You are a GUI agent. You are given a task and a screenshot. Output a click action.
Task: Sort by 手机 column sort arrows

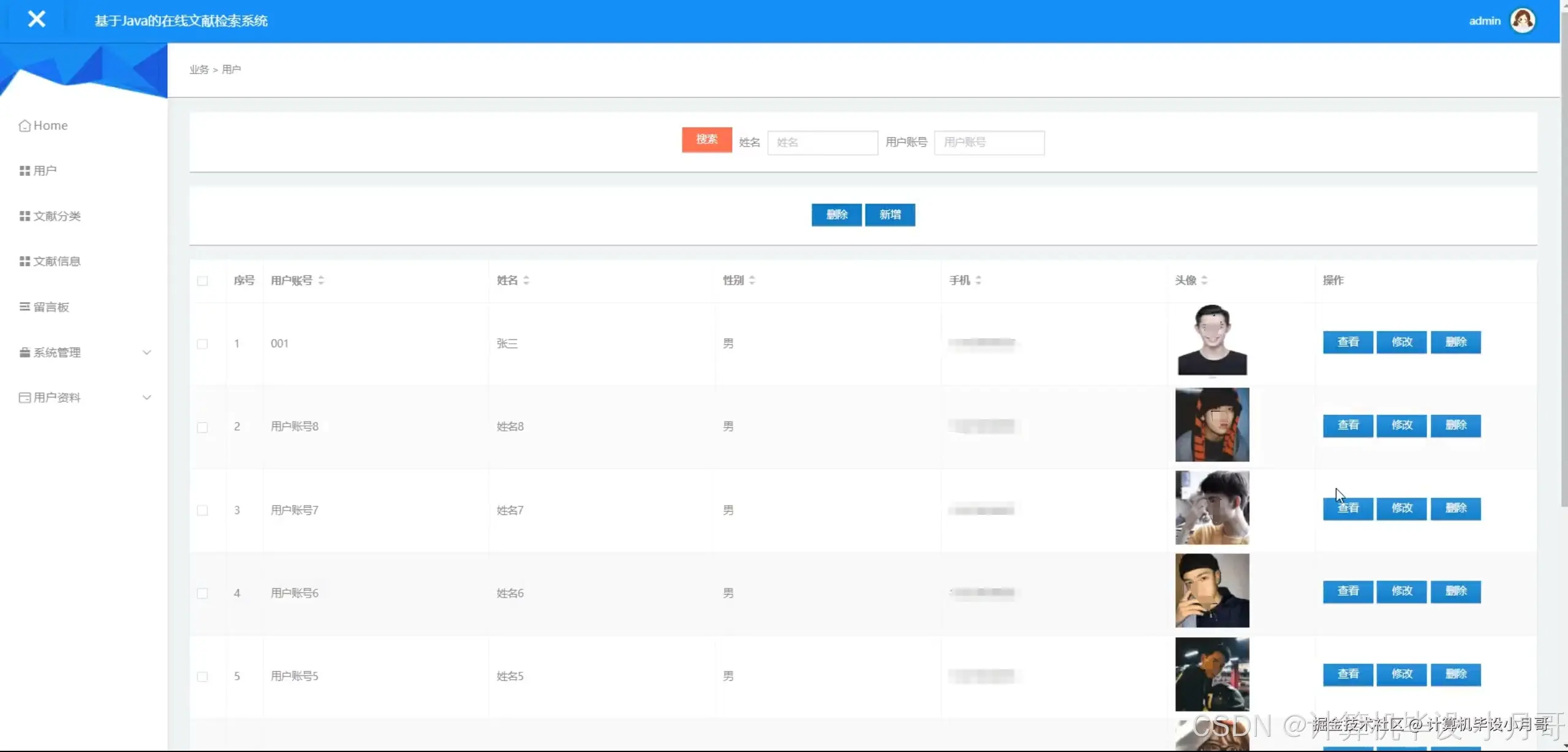click(x=978, y=280)
